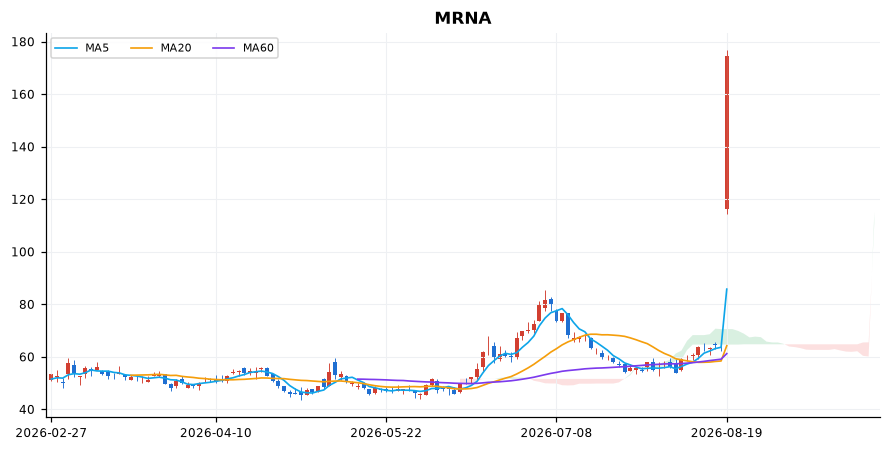
Task: Click the 2026-02-27 date label
Action: (x=51, y=433)
